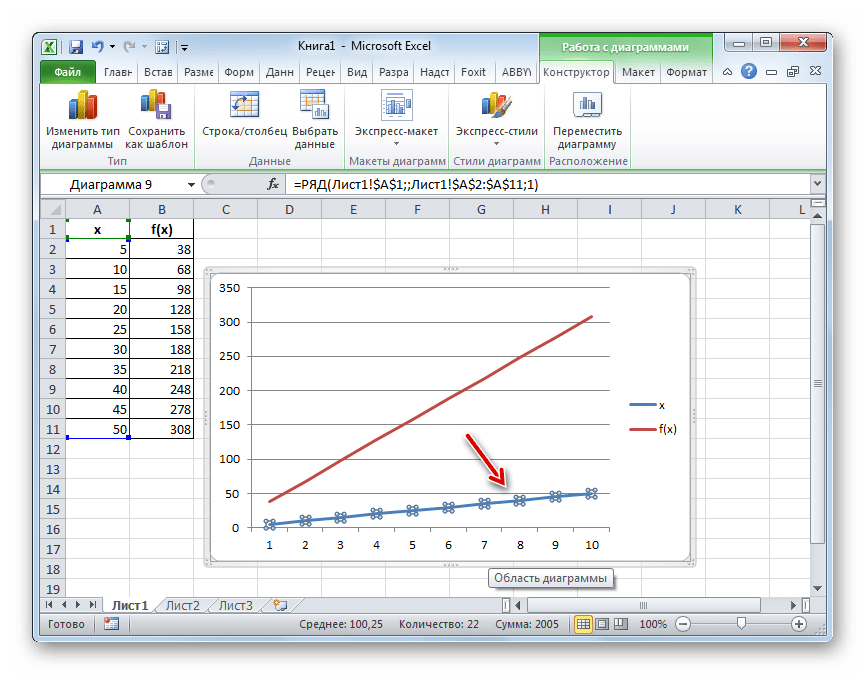Minimize the ribbon with caret icon
Screen dimensions: 866x675
[727, 72]
